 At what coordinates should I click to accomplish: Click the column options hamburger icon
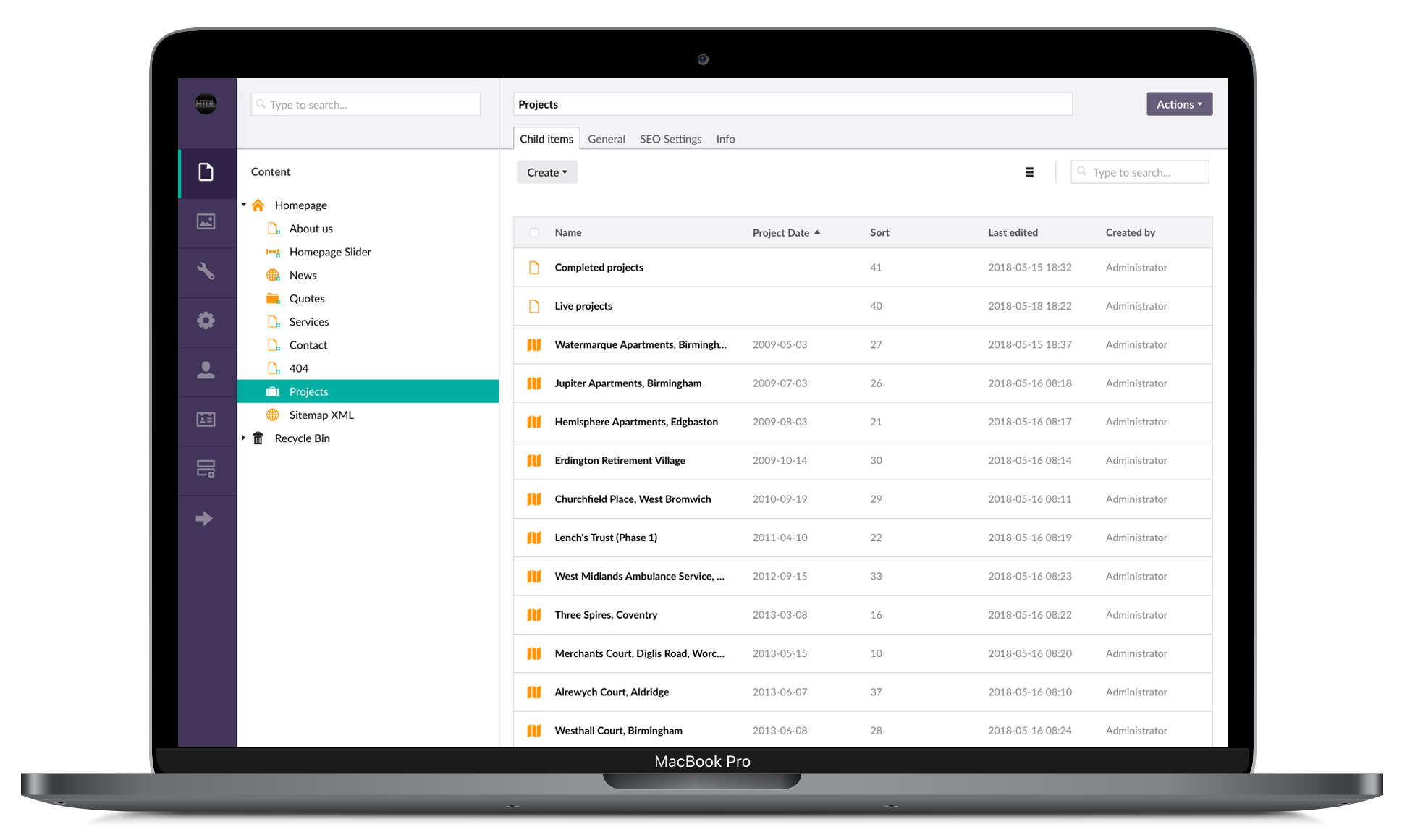tap(1029, 171)
